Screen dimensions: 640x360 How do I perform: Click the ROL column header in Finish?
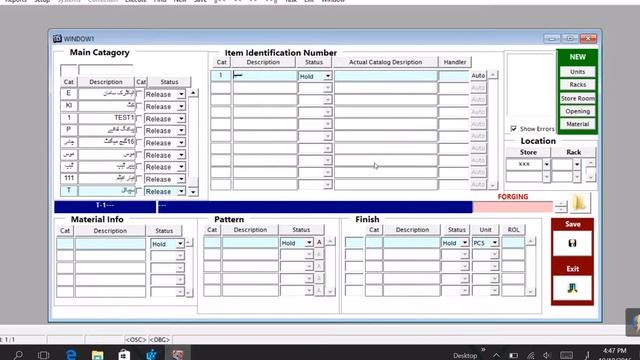click(513, 230)
